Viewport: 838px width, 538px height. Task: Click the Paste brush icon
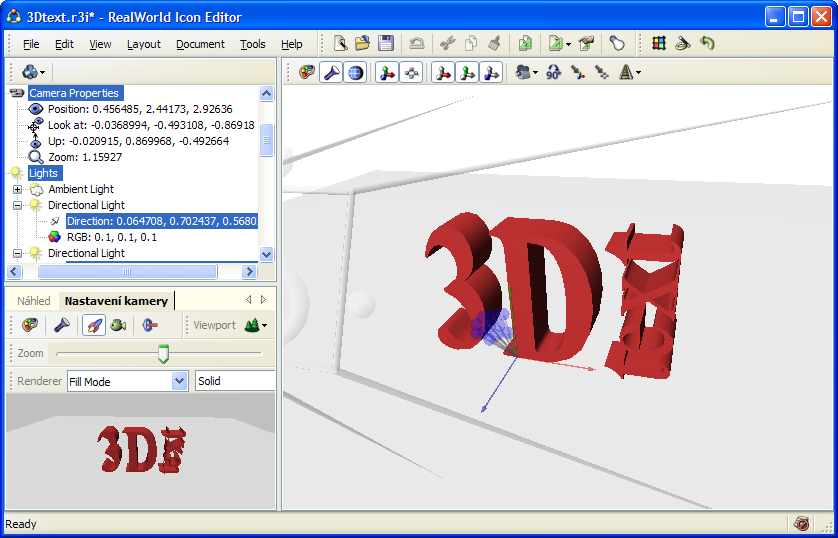(494, 43)
